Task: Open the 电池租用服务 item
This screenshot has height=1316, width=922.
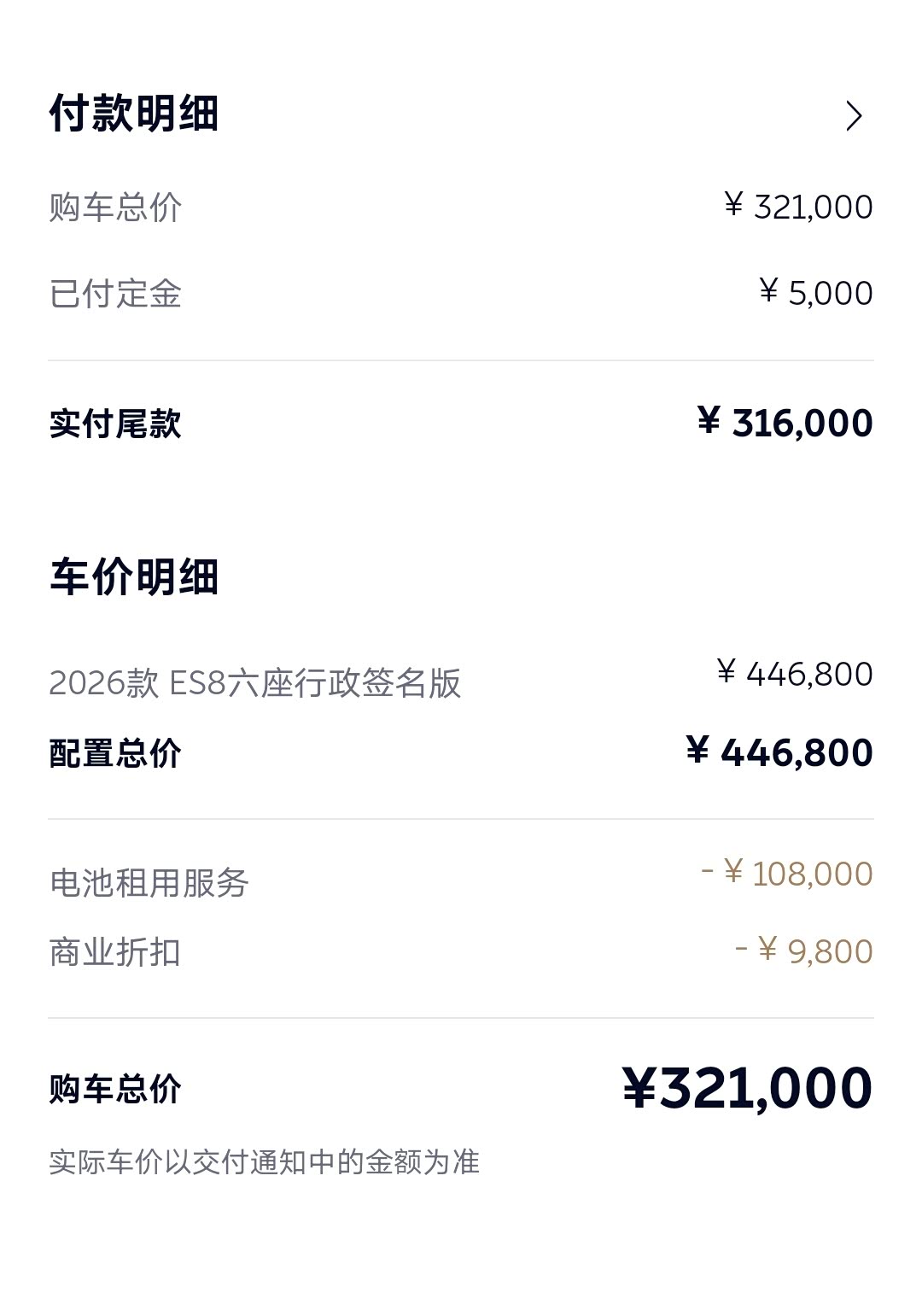Action: click(149, 883)
